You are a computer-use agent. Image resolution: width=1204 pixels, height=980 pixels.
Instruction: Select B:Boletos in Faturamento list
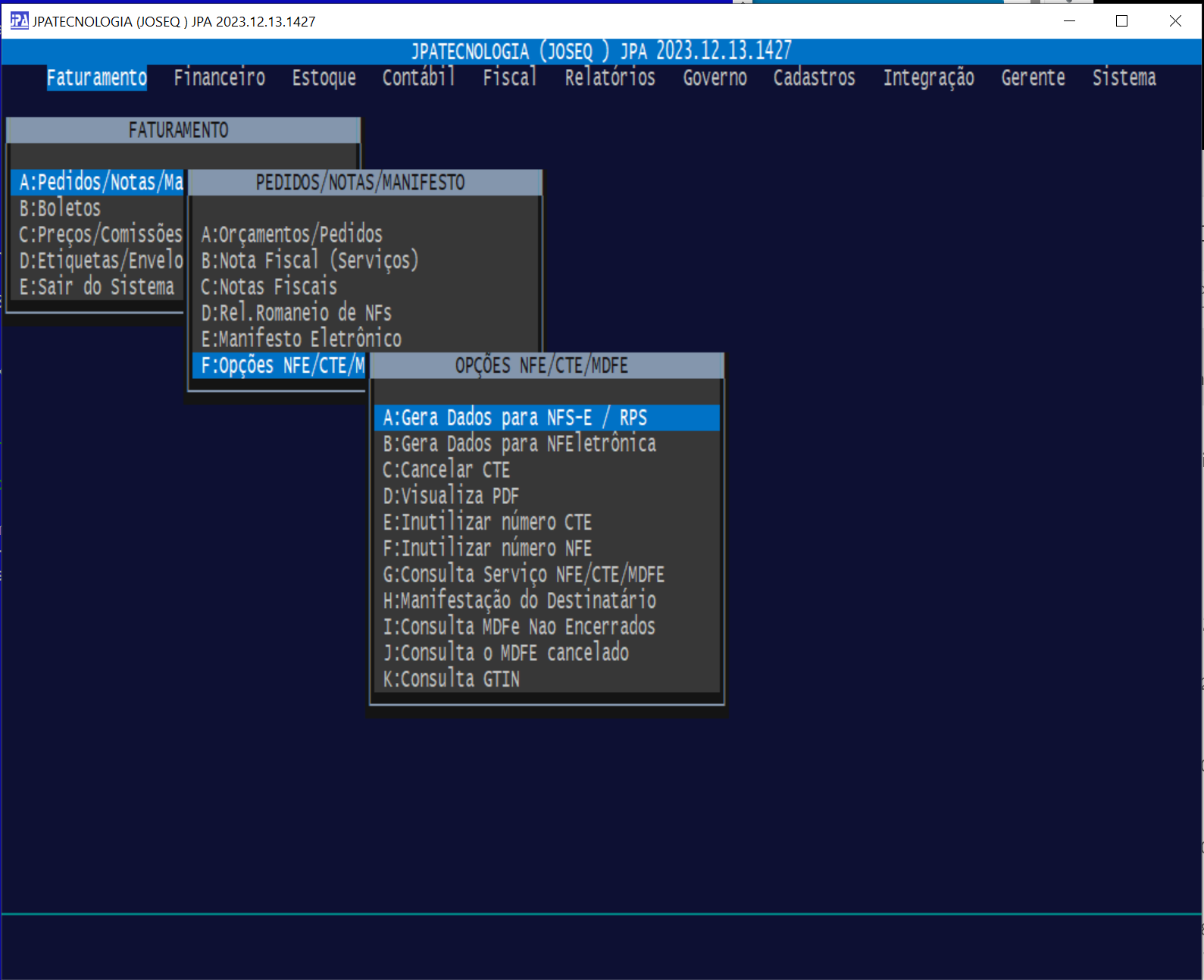pos(61,208)
